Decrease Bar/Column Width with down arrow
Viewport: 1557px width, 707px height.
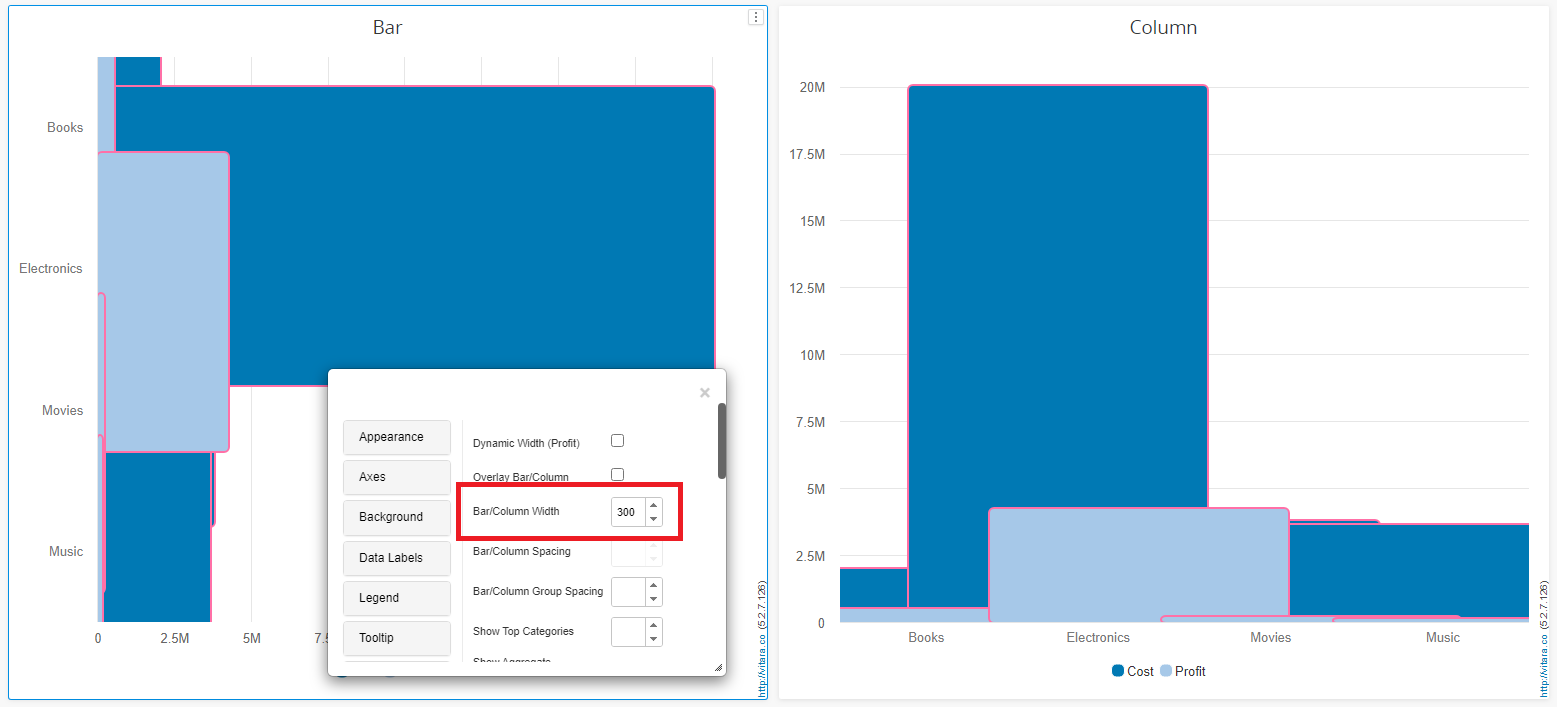(x=653, y=519)
